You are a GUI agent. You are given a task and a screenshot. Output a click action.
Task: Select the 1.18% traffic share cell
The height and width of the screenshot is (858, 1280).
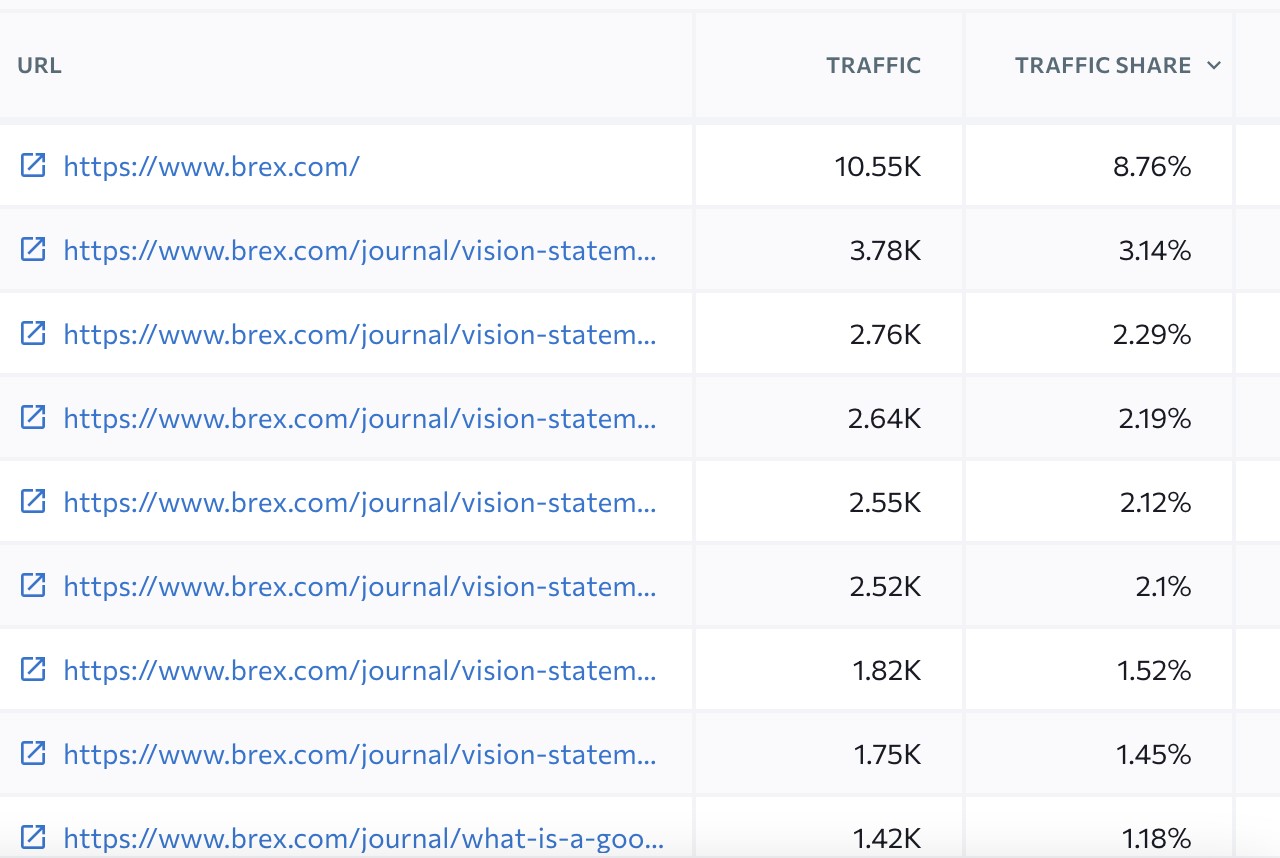(x=1155, y=837)
